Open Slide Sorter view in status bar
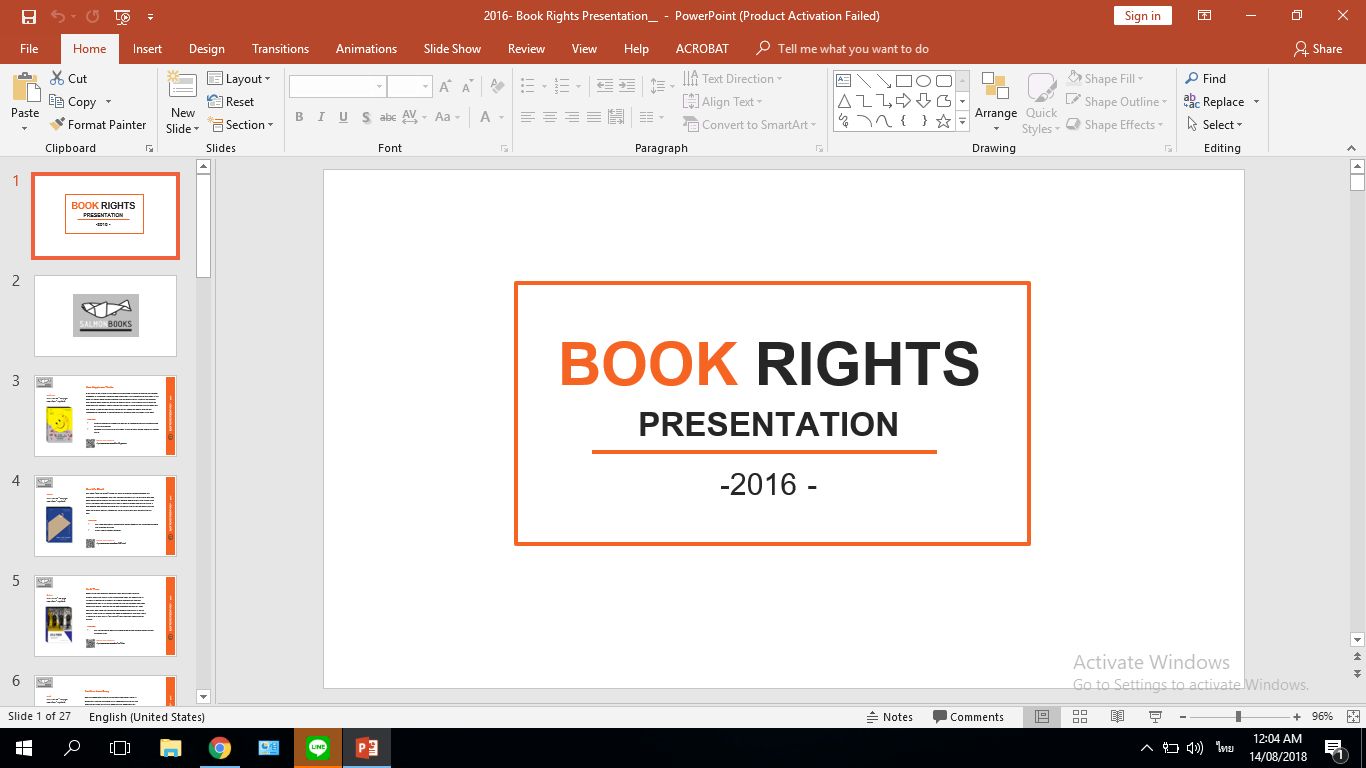The image size is (1366, 768). [1080, 717]
